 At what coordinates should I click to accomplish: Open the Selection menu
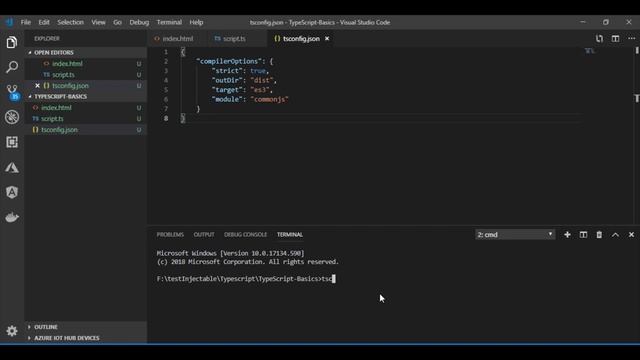coord(70,22)
